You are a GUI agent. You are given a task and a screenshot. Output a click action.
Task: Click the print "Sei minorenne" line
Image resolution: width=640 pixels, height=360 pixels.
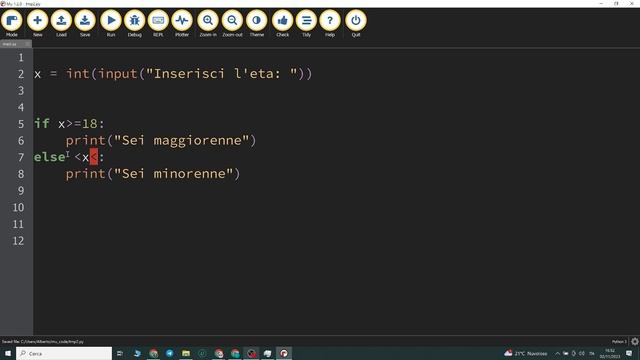pos(153,174)
